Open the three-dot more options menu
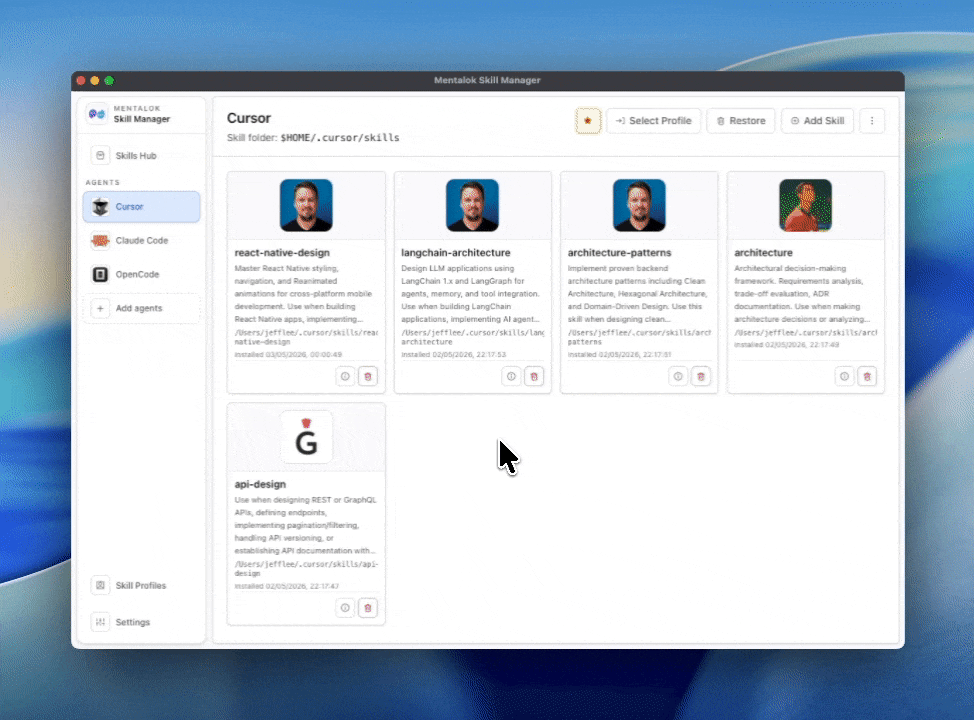The image size is (974, 720). tap(872, 121)
